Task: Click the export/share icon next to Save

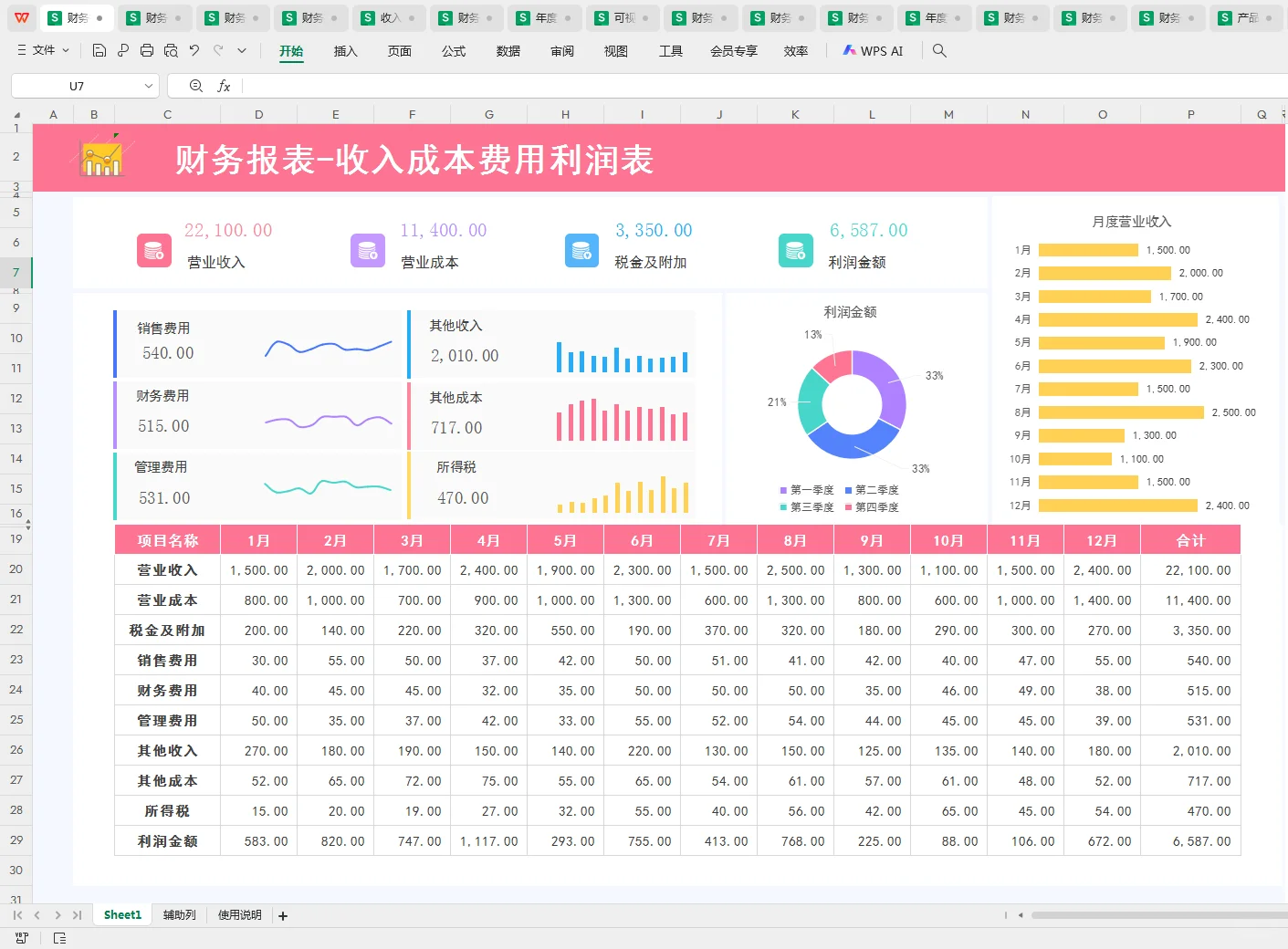Action: 123,51
